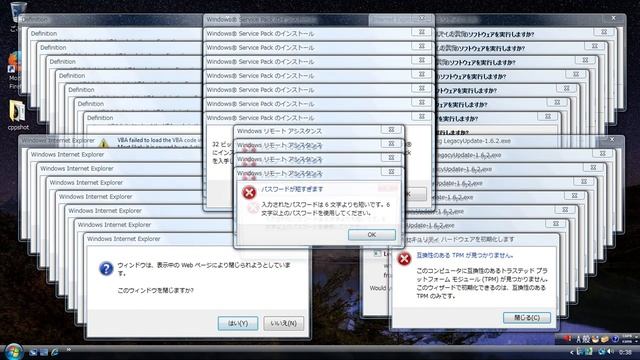Click いいえ(N) in the Internet Explorer dialog
This screenshot has height=360, width=640.
pyautogui.click(x=284, y=323)
